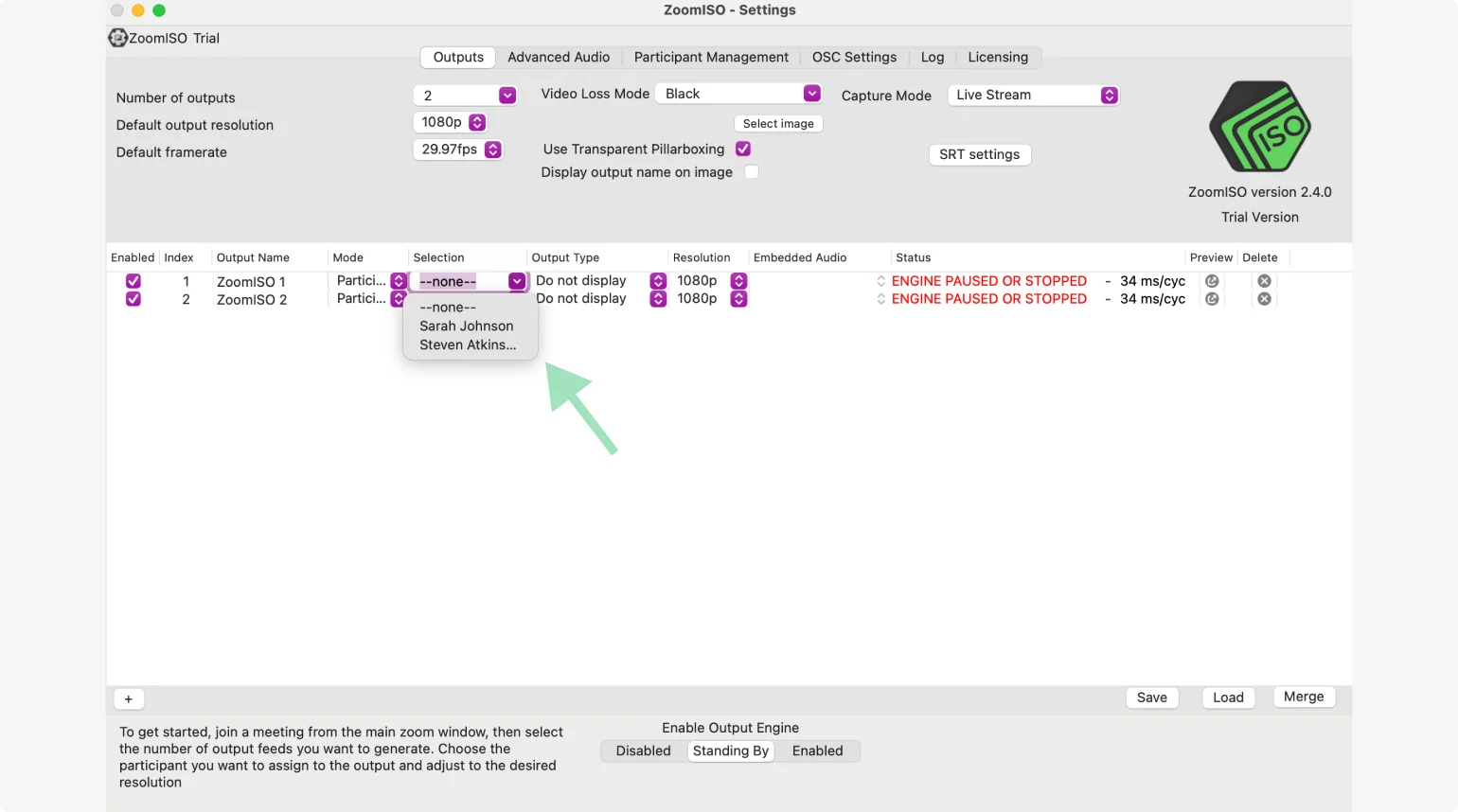Click the Resolution column header
1458x812 pixels.
point(702,257)
